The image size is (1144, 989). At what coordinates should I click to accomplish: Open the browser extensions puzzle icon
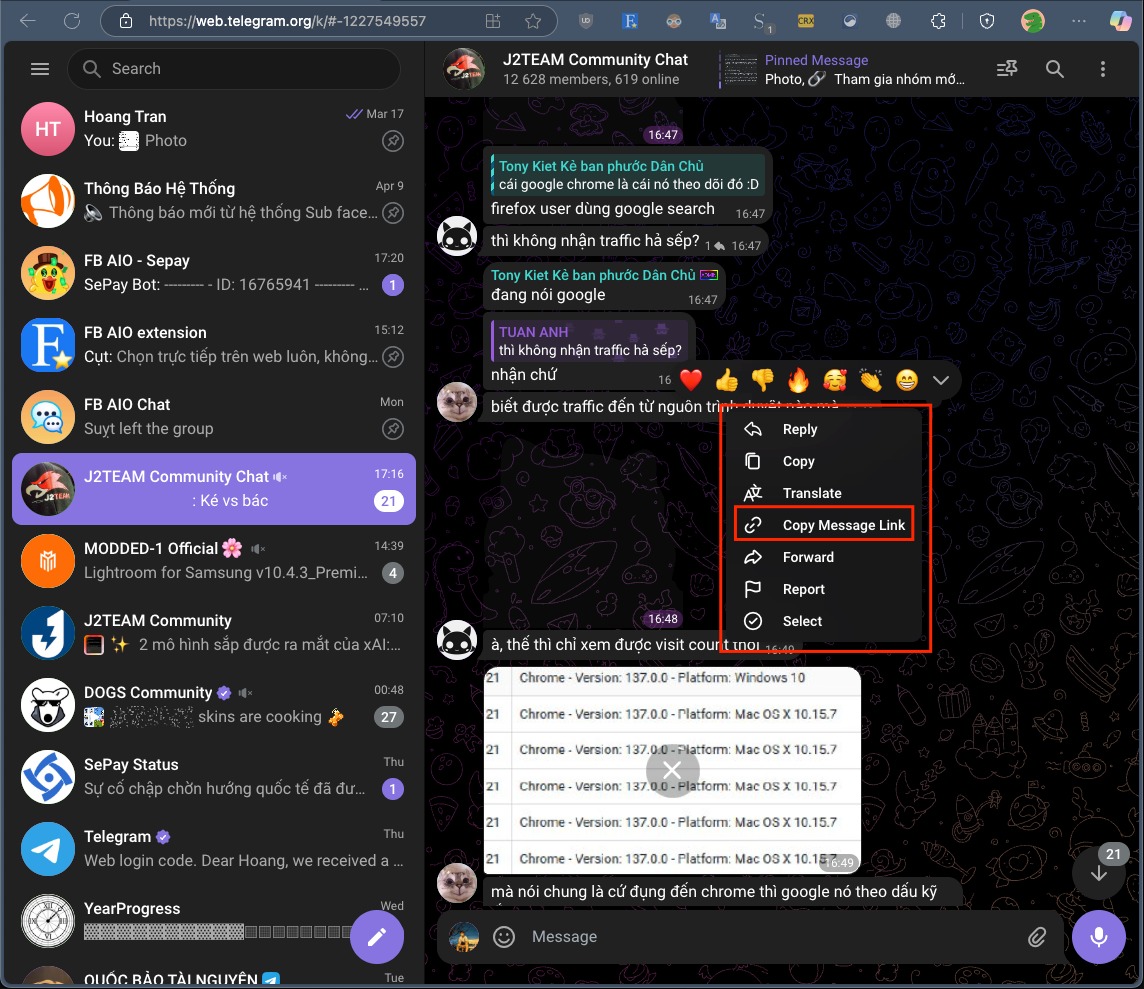(938, 21)
